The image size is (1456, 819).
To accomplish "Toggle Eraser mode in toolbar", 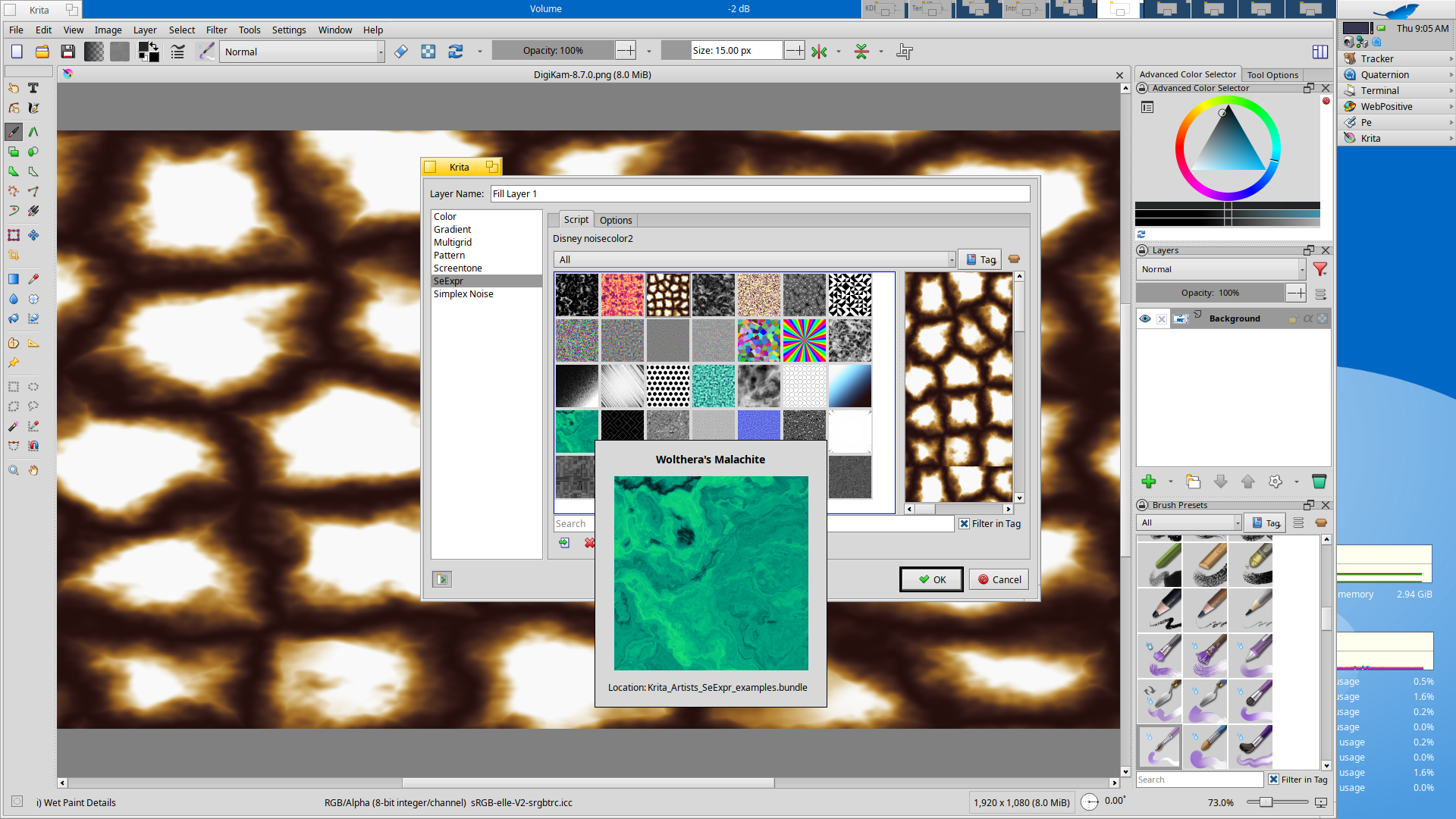I will [x=401, y=52].
